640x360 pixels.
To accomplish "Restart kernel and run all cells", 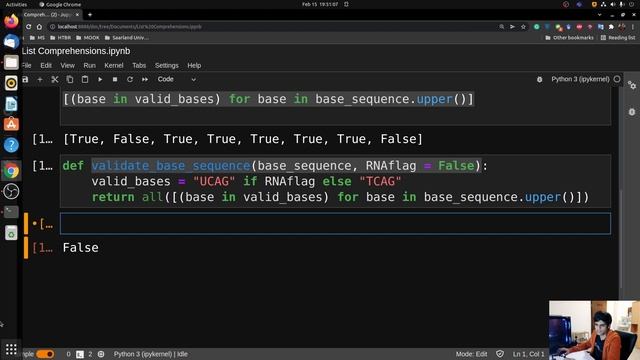I will pos(145,79).
